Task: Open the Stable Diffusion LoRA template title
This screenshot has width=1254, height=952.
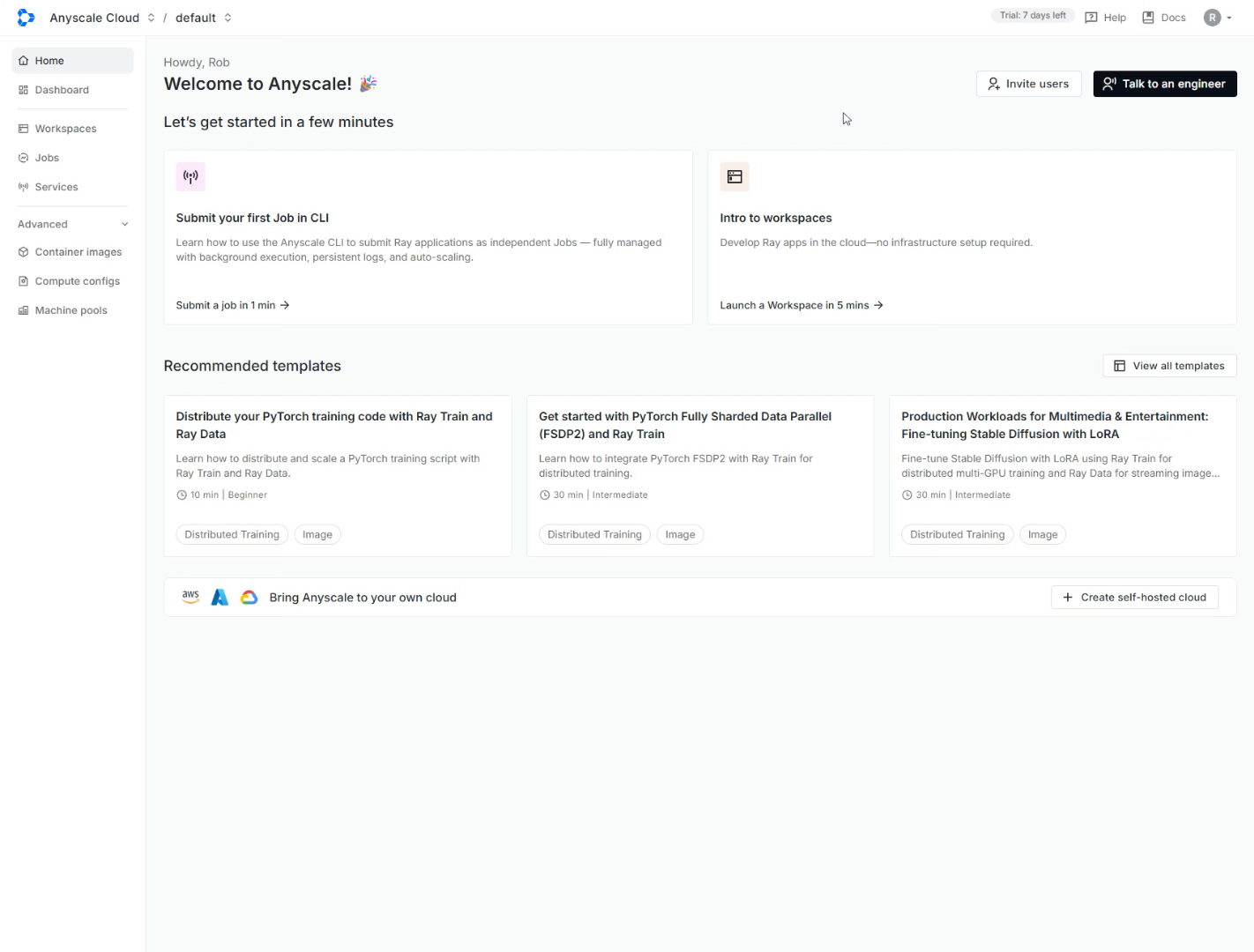Action: (1055, 425)
